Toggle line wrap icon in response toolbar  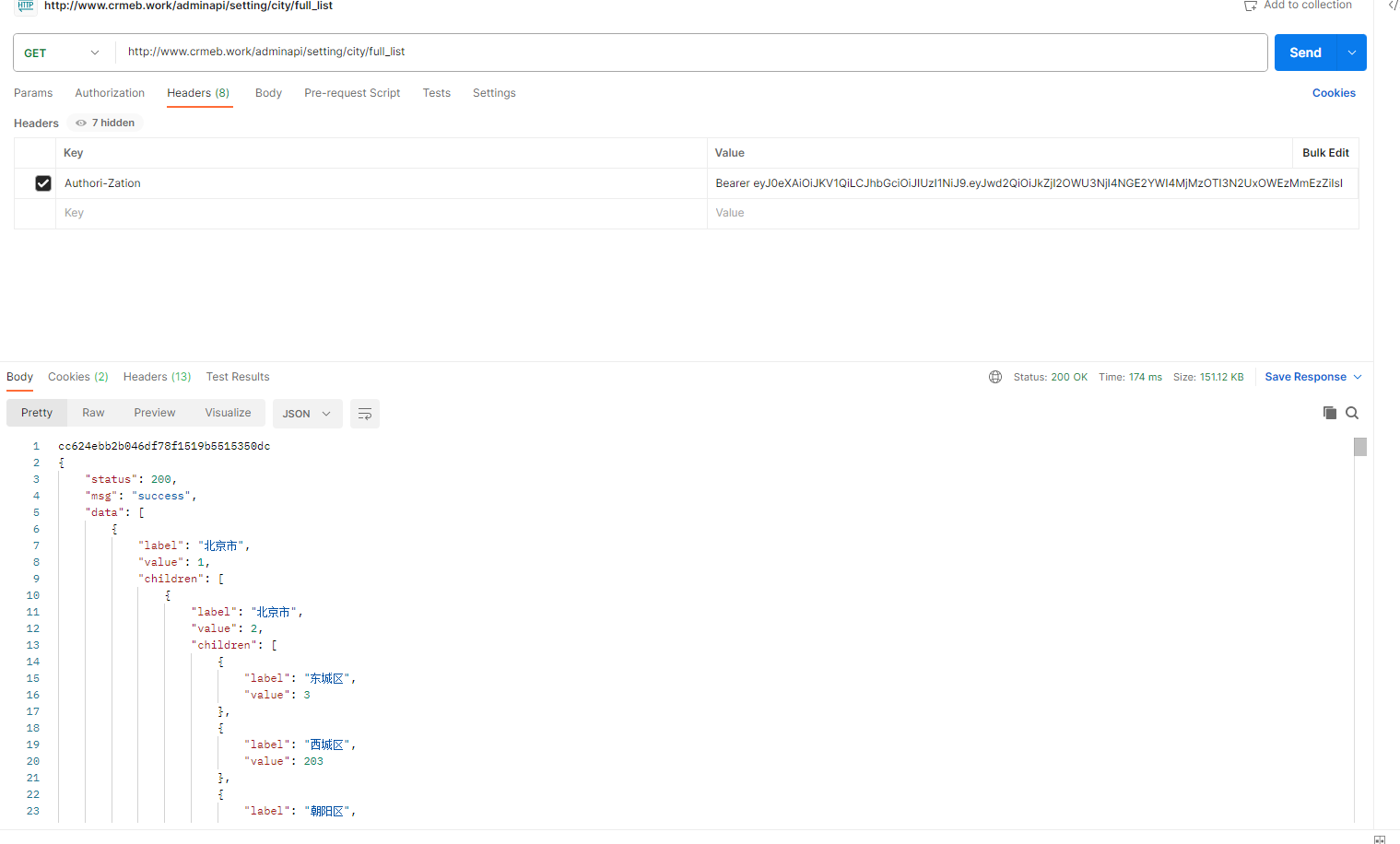pyautogui.click(x=365, y=414)
